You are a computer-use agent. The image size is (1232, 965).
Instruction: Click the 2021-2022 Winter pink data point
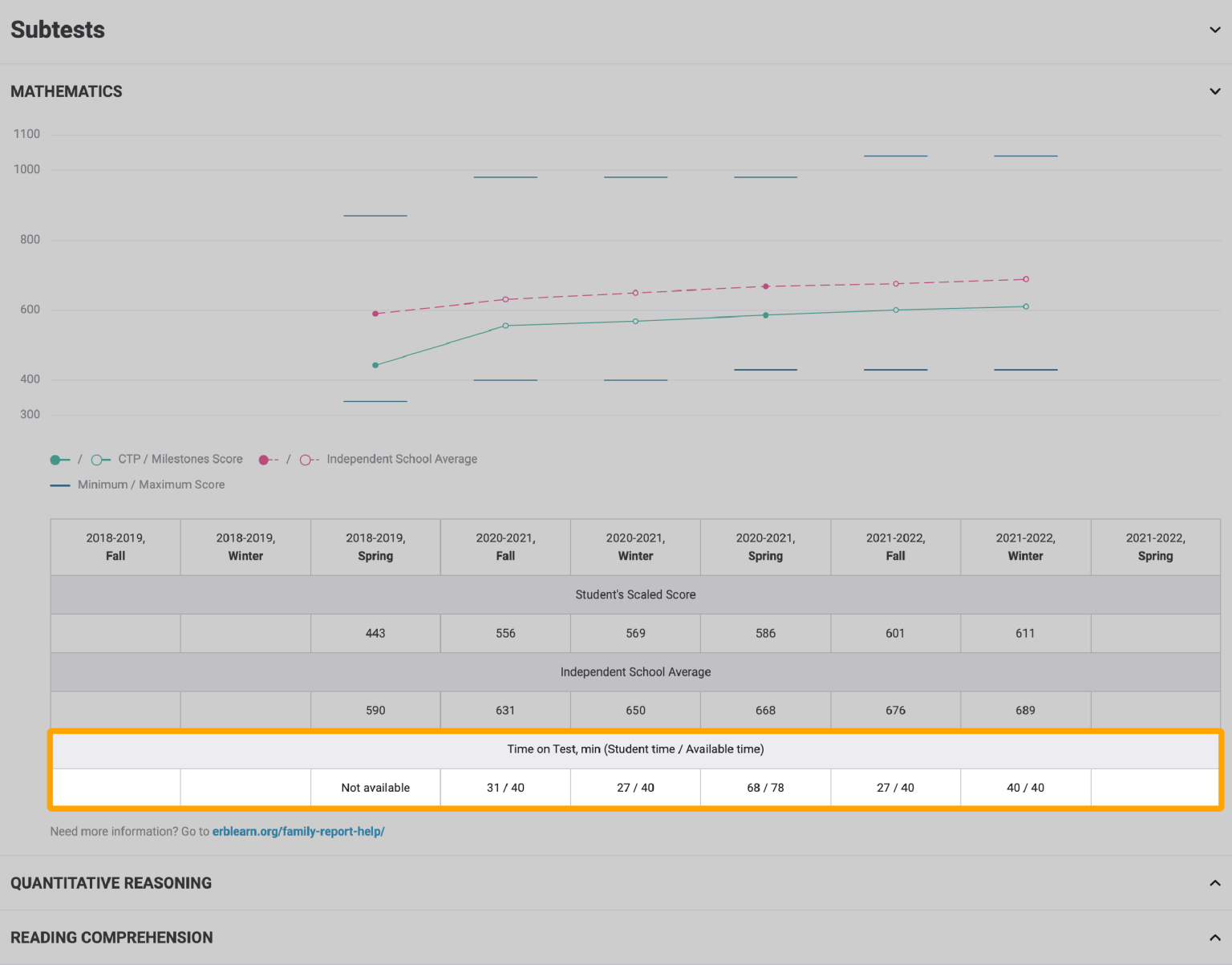[x=1025, y=281]
